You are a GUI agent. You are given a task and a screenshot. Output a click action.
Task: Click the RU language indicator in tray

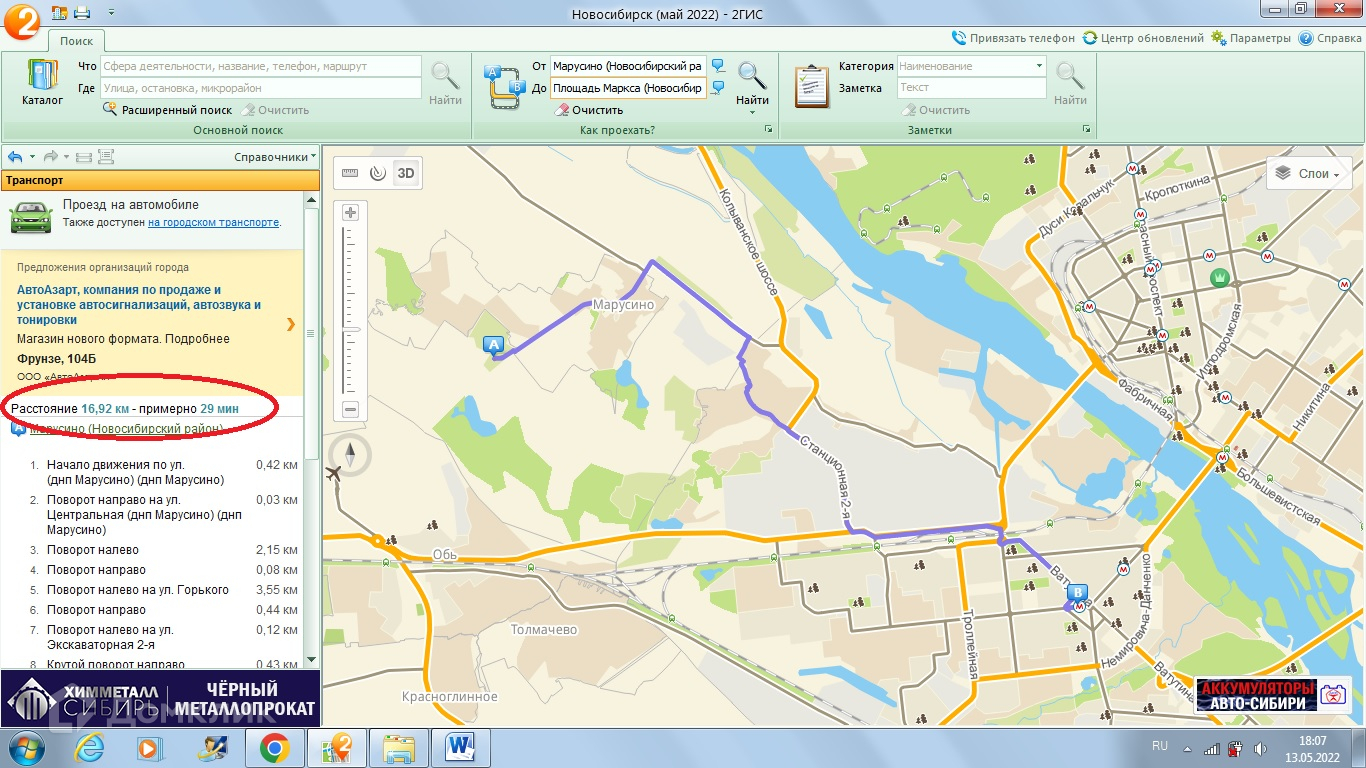(1160, 747)
